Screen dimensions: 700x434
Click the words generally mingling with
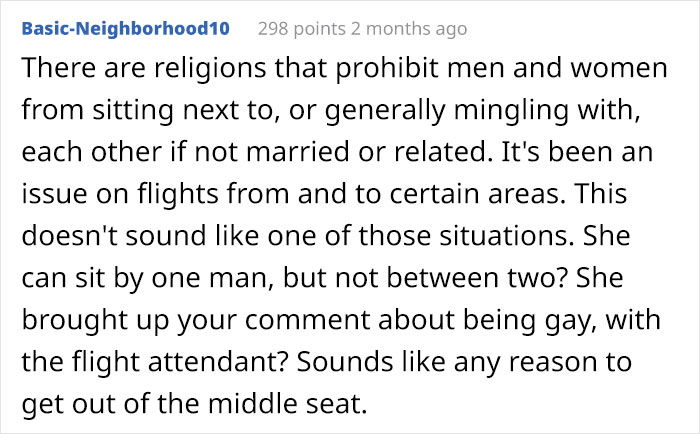click(x=480, y=110)
